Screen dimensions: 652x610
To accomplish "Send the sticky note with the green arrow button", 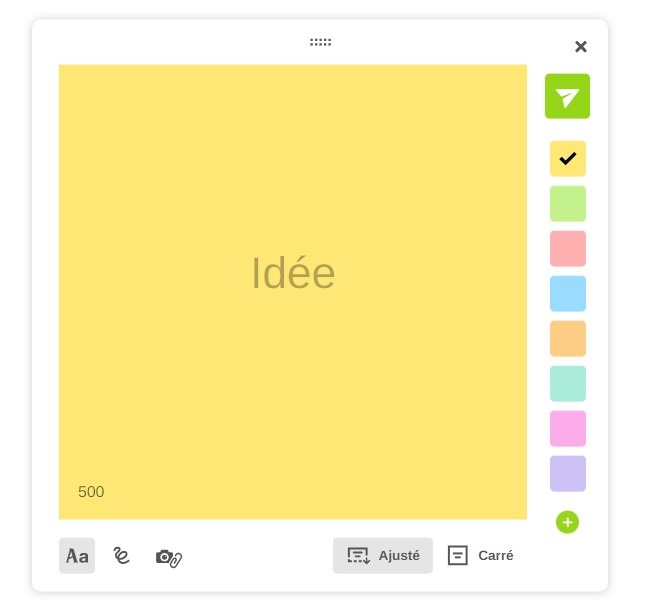I will click(x=567, y=97).
